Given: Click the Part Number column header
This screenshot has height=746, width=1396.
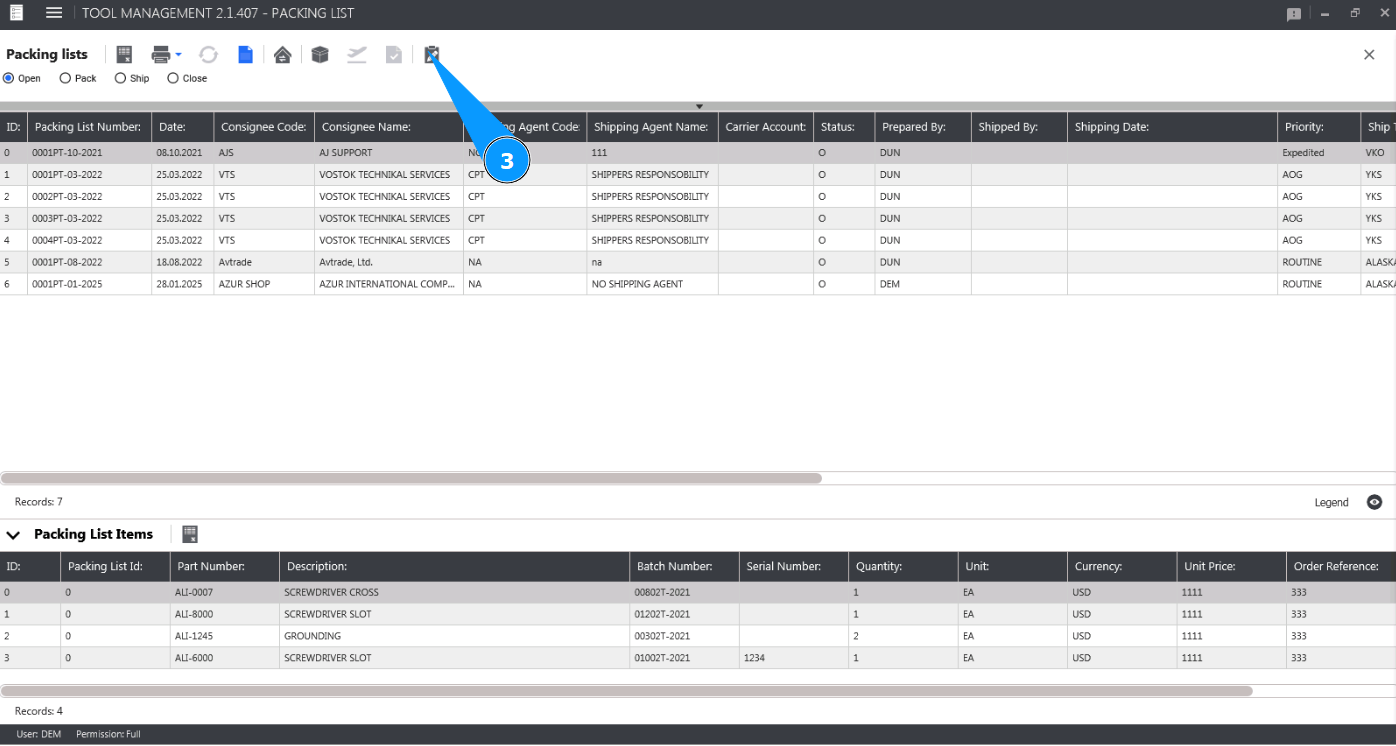Looking at the screenshot, I should pyautogui.click(x=224, y=566).
